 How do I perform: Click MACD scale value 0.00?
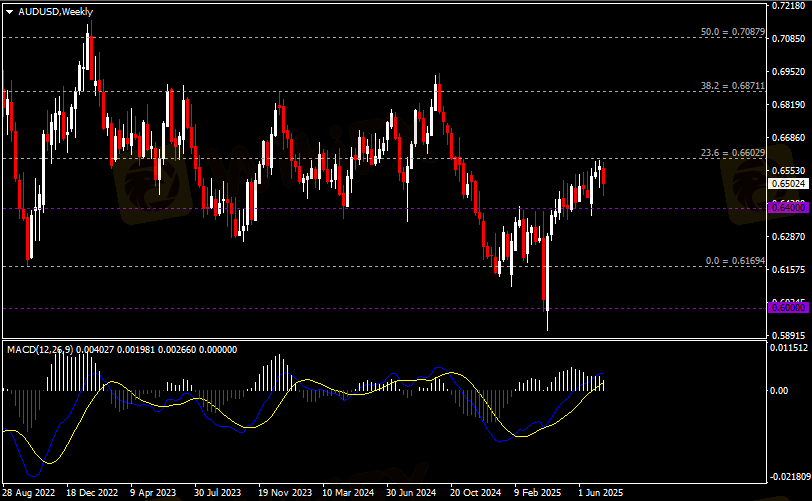(x=778, y=391)
